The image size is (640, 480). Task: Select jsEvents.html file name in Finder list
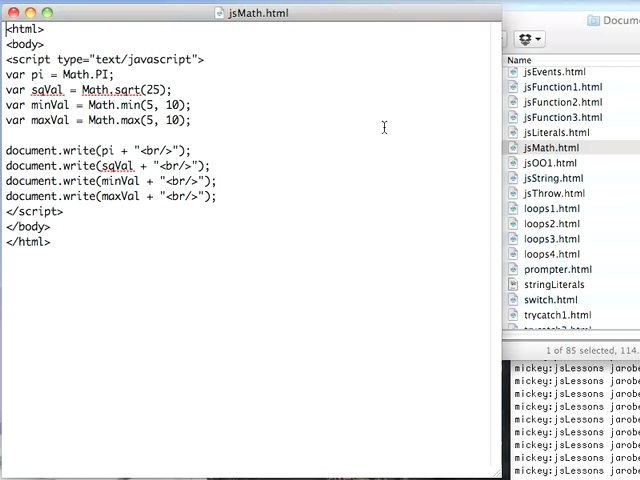(x=555, y=72)
